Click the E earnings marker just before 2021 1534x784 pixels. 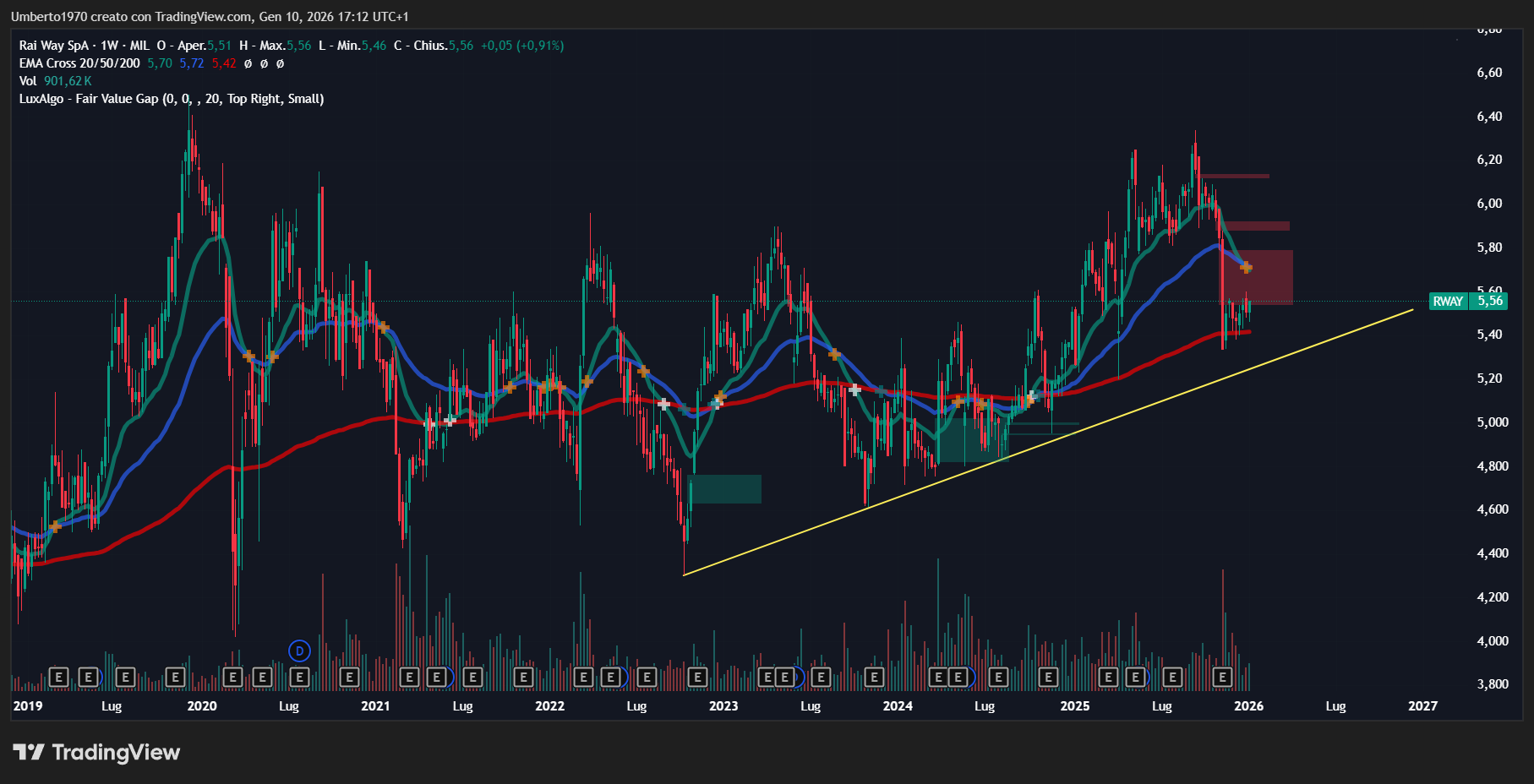click(349, 677)
